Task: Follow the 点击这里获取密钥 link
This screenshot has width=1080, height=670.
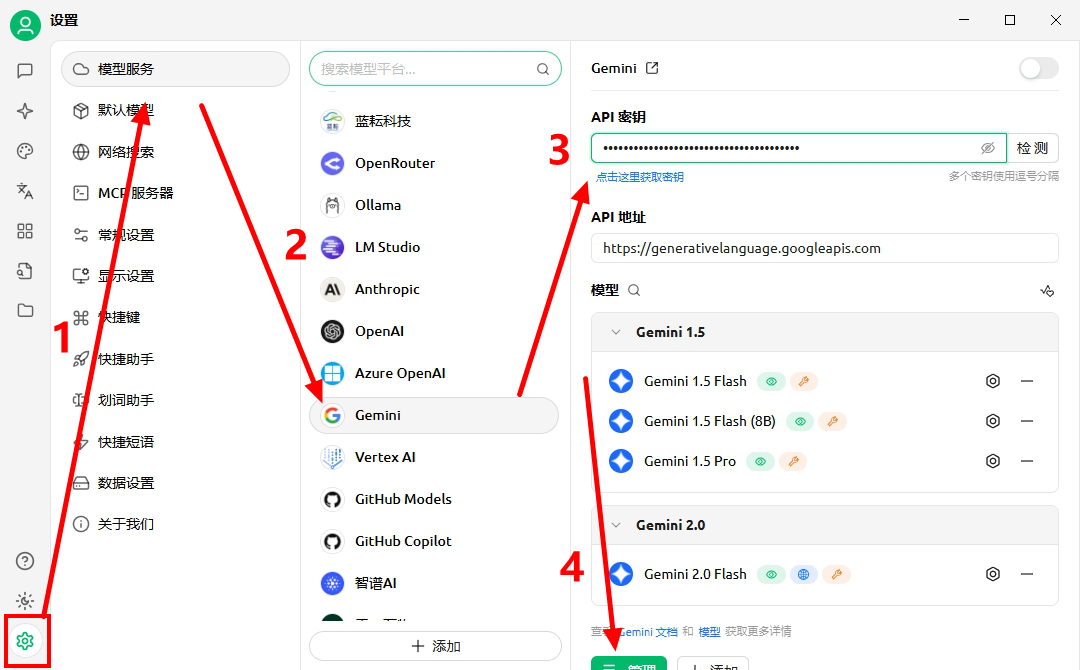Action: (x=640, y=177)
